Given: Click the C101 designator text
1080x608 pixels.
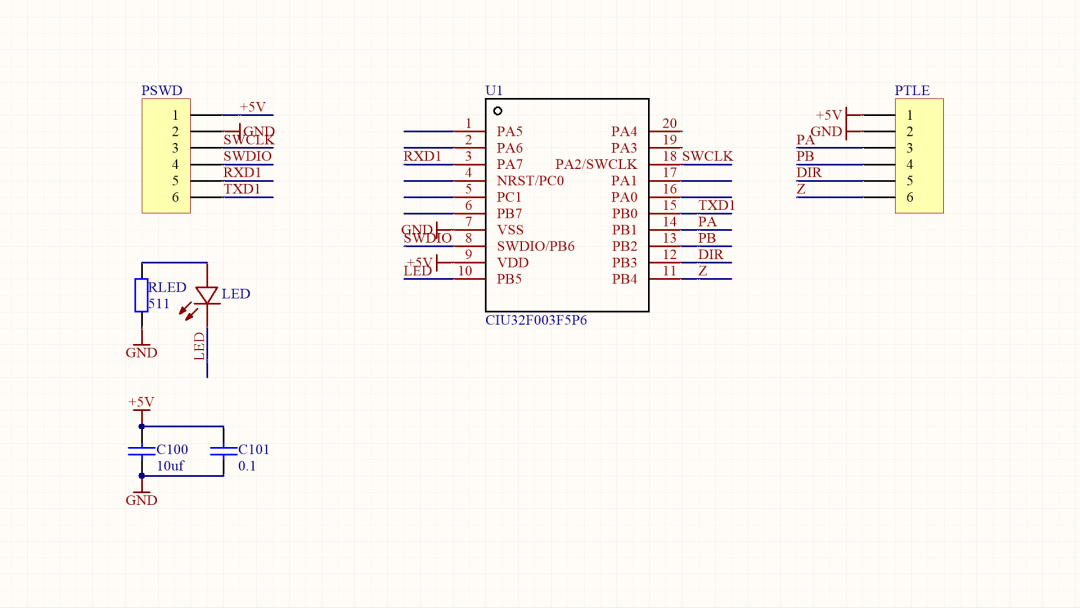Looking at the screenshot, I should (253, 450).
